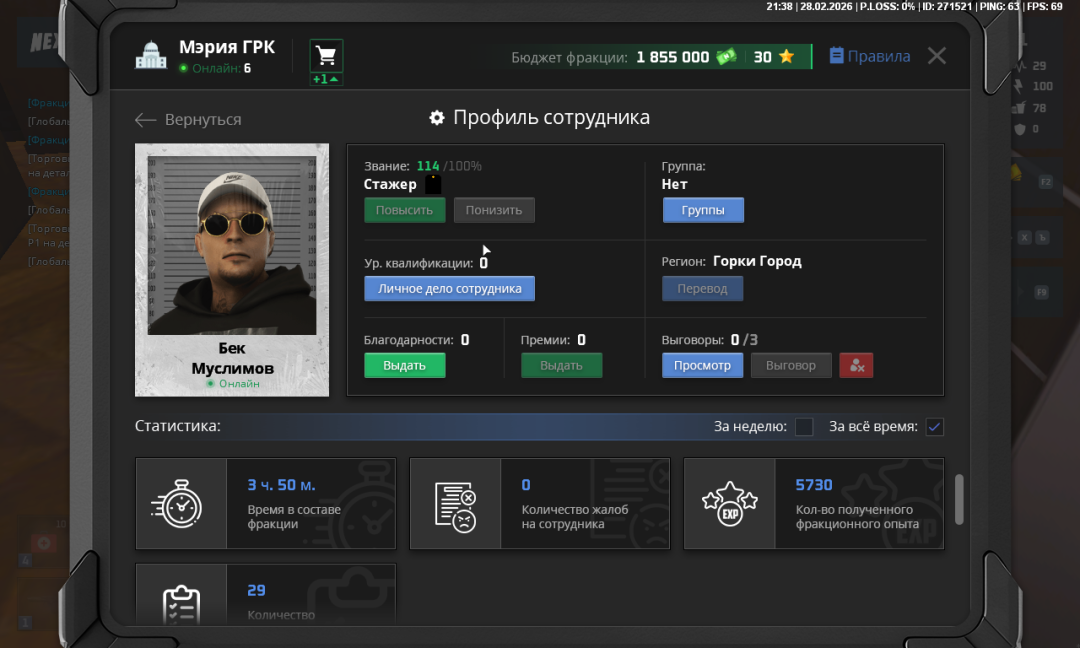This screenshot has height=648, width=1080.
Task: Click the stopwatch time-in-faction icon
Action: pos(181,504)
